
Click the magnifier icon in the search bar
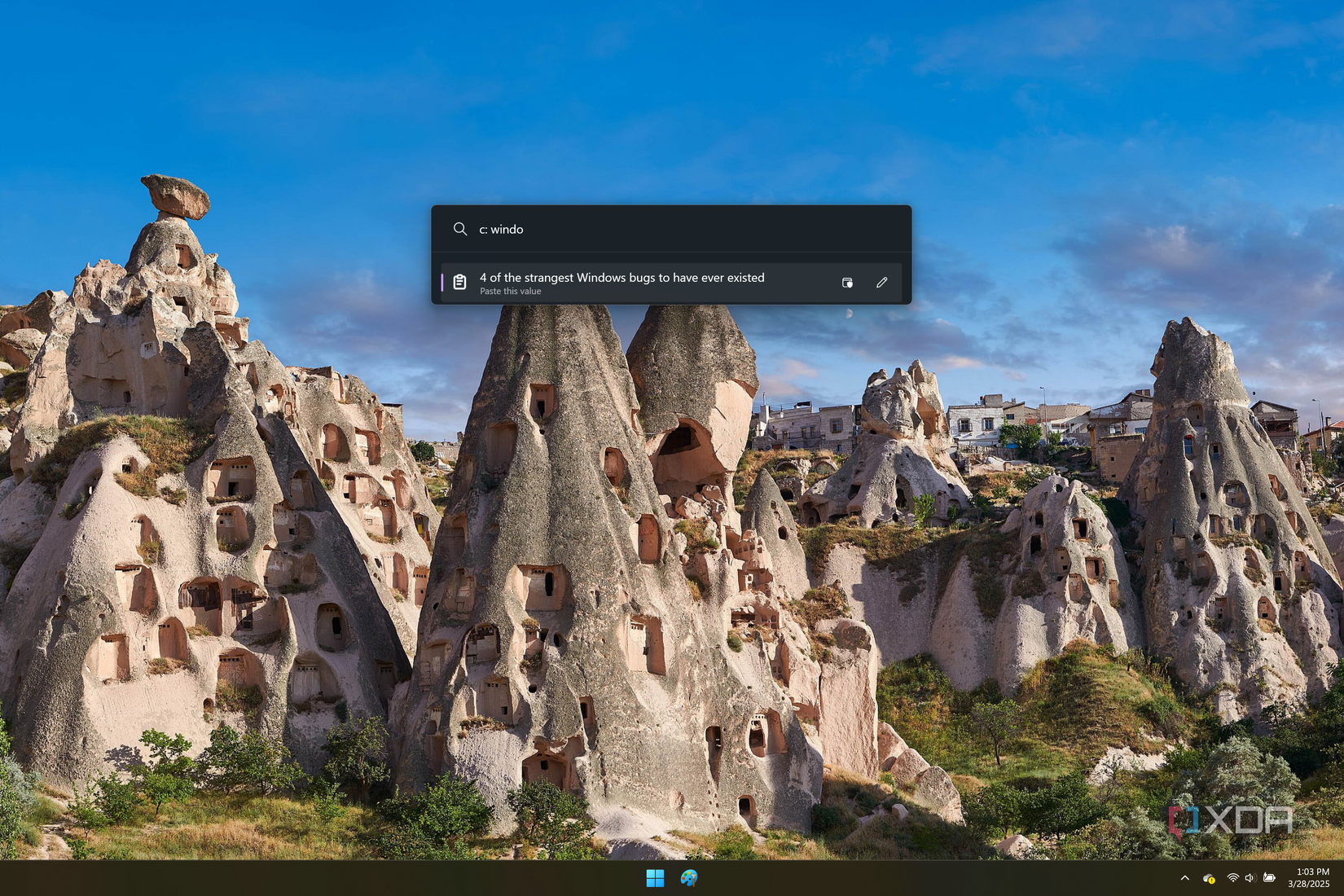pyautogui.click(x=460, y=229)
